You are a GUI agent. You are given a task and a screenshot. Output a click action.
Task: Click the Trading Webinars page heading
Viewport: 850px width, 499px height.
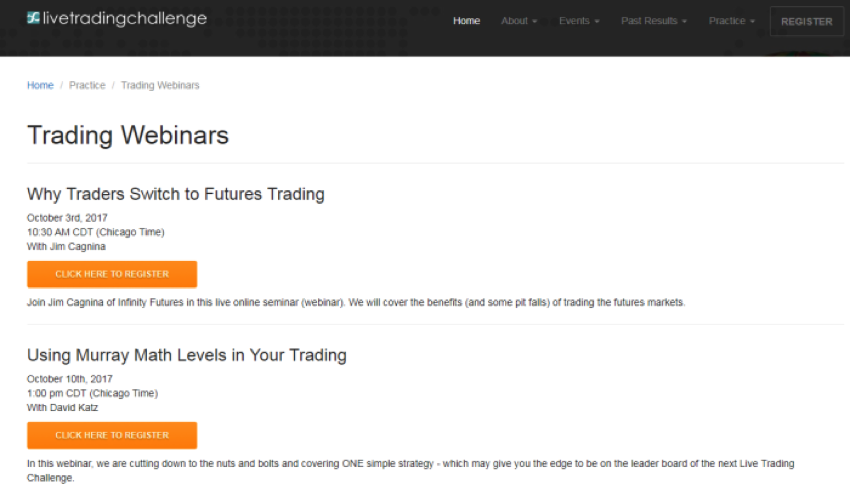coord(128,135)
